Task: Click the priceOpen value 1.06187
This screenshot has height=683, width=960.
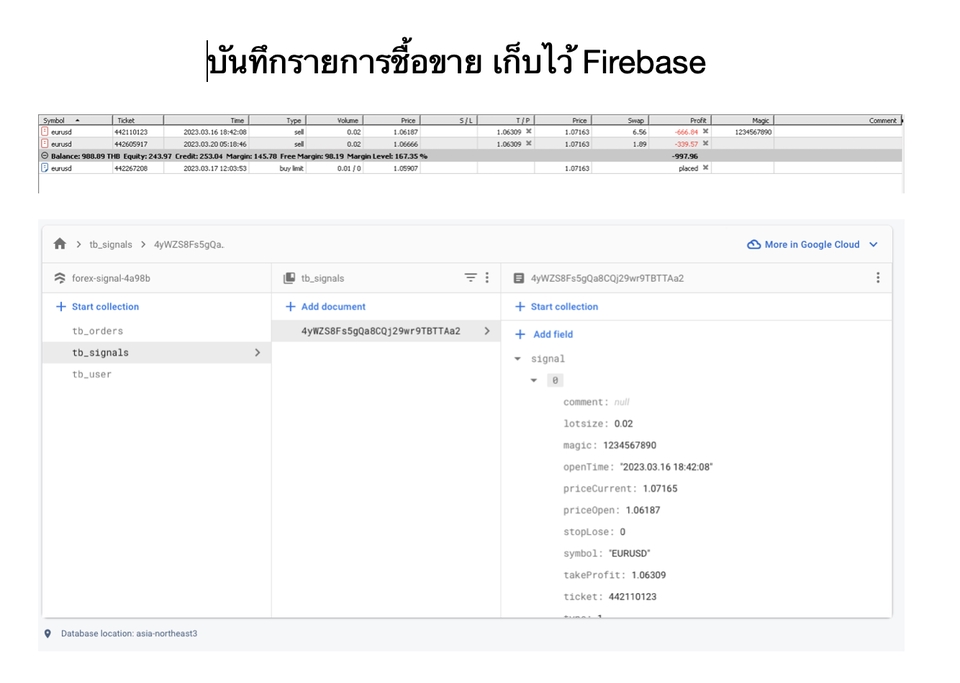Action: (643, 510)
